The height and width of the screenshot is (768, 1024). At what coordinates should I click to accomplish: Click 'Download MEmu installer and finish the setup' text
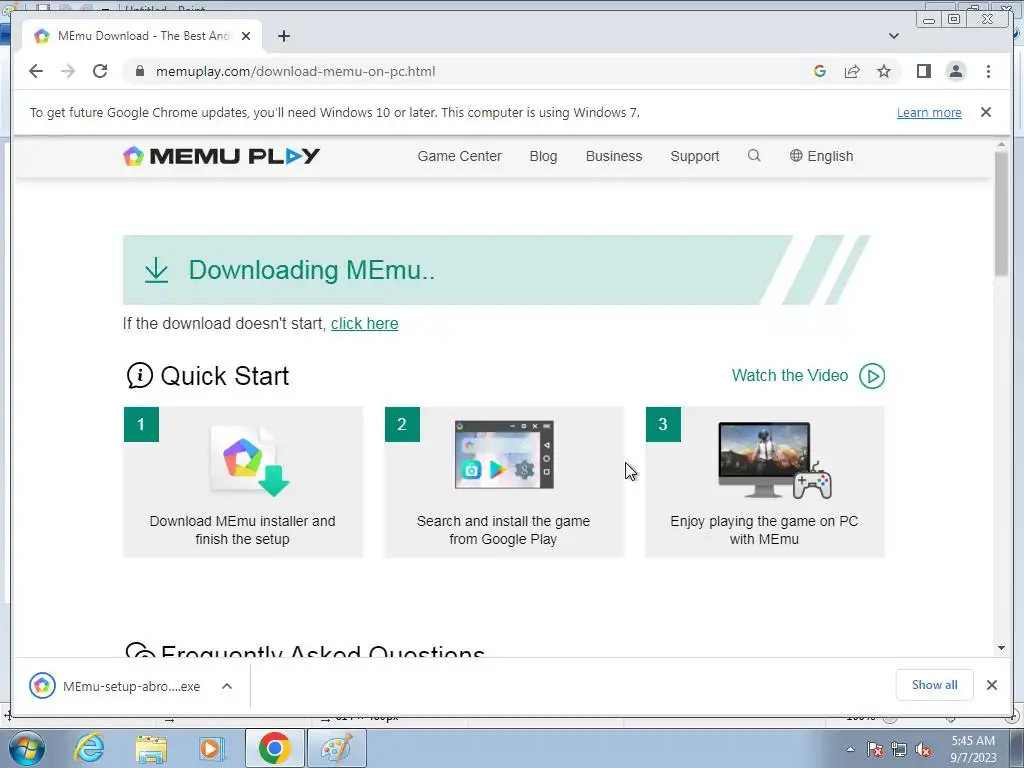242,530
